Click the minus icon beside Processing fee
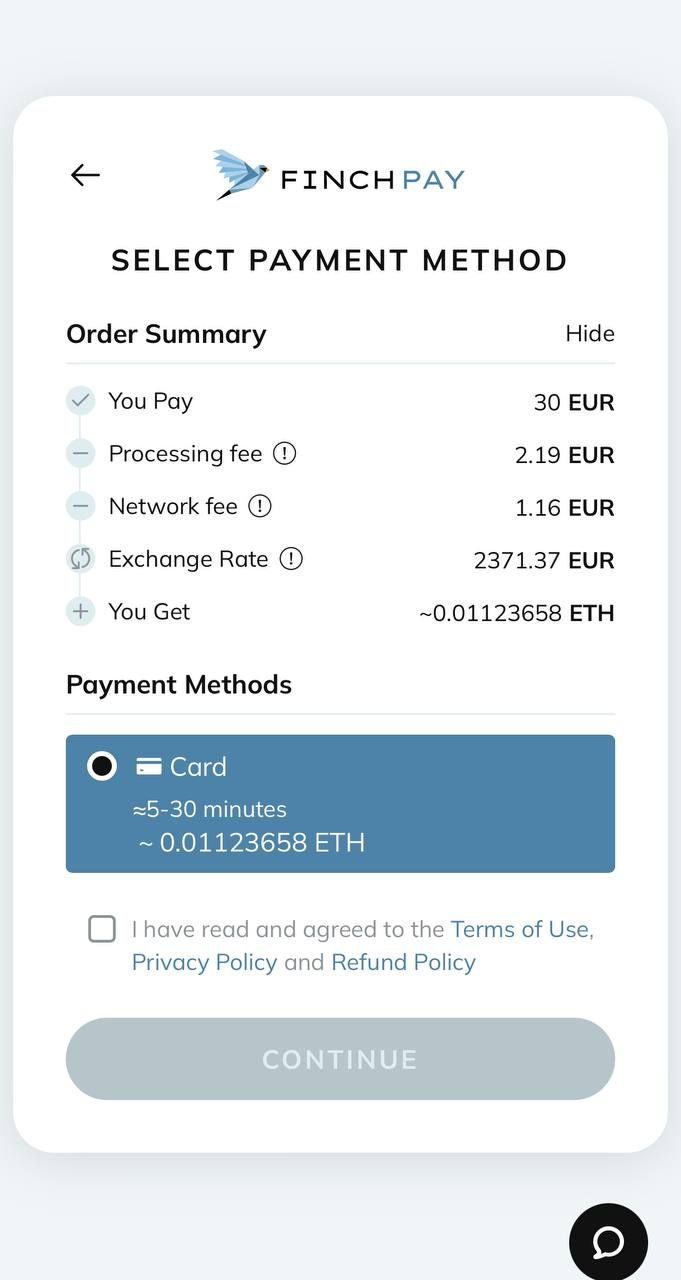Viewport: 681px width, 1280px height. click(80, 453)
